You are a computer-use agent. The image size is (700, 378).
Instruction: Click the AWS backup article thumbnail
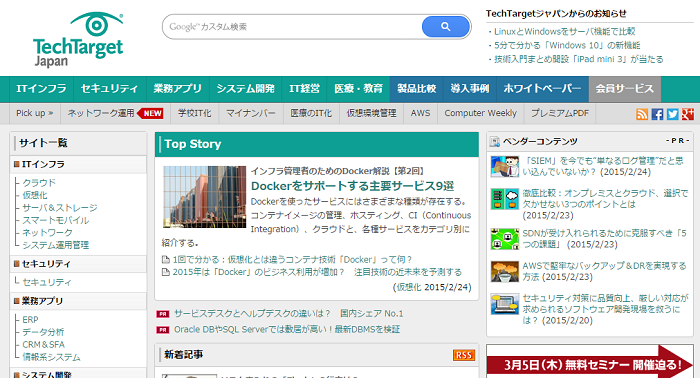point(504,271)
